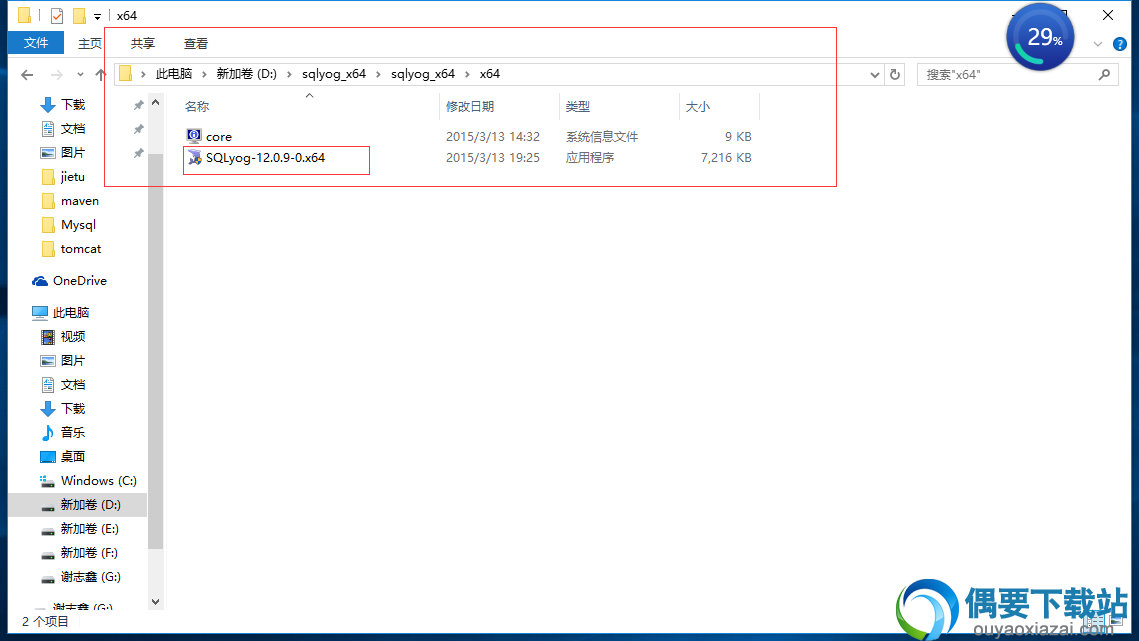Open 桌面 under 此电脑
This screenshot has height=641, width=1139.
pyautogui.click(x=73, y=457)
